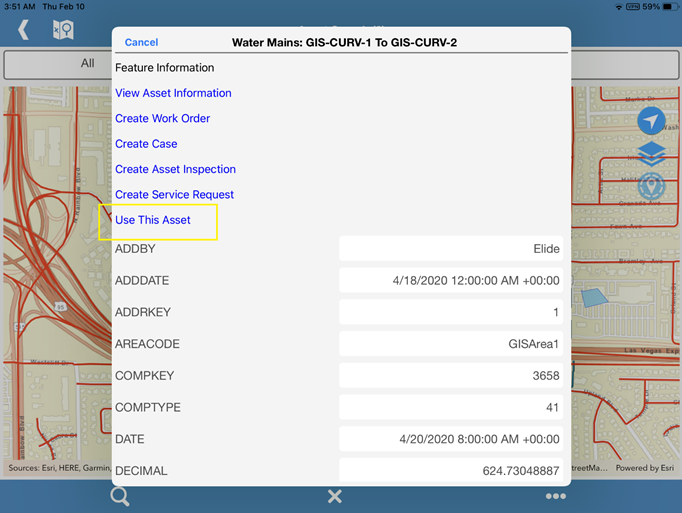Screen dimensions: 682x513
Task: Open the three-dot more options icon
Action: 556,497
